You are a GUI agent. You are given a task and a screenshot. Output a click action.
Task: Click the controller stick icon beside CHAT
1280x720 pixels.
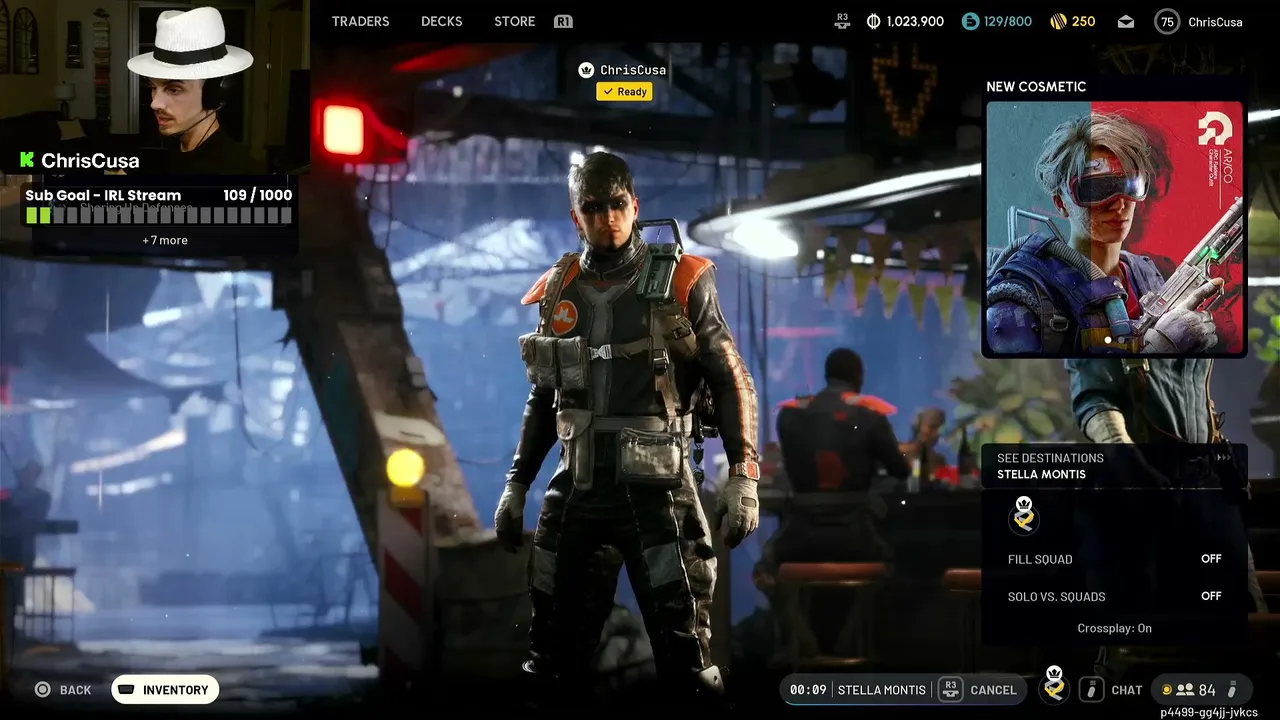[1091, 690]
